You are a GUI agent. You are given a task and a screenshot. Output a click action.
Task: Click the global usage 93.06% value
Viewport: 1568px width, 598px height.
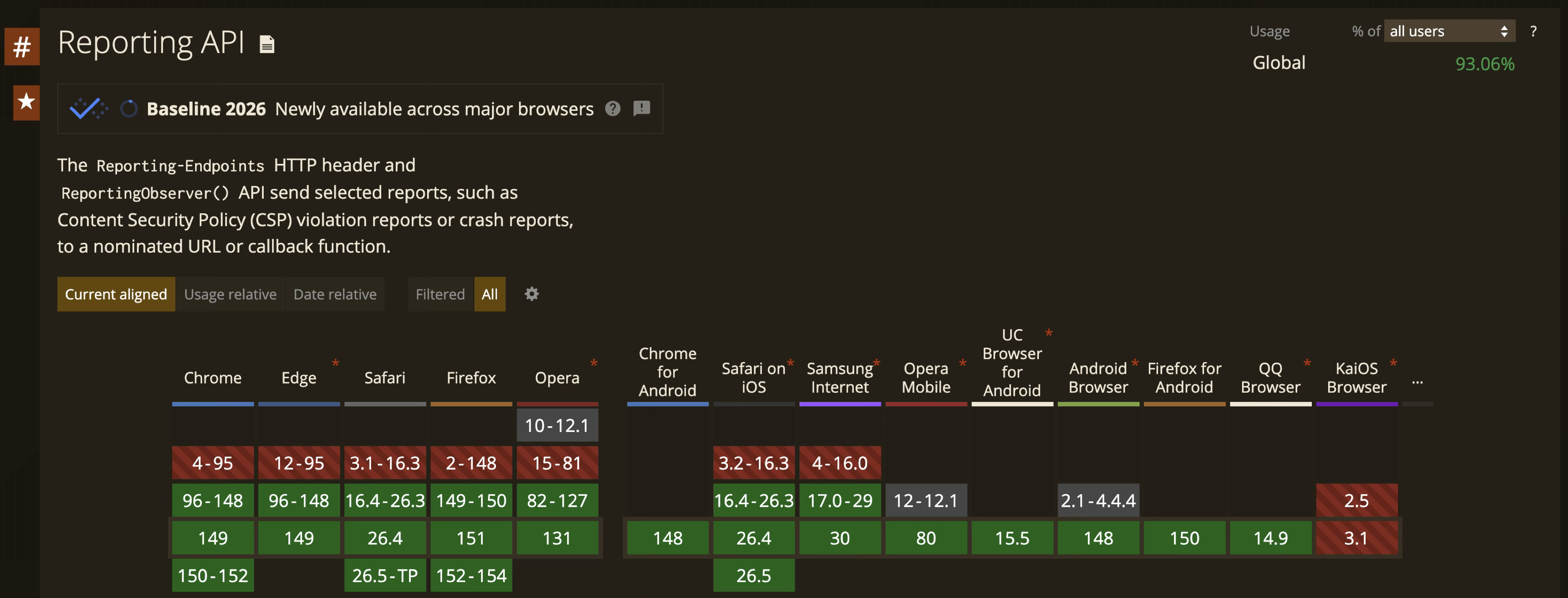pyautogui.click(x=1484, y=64)
